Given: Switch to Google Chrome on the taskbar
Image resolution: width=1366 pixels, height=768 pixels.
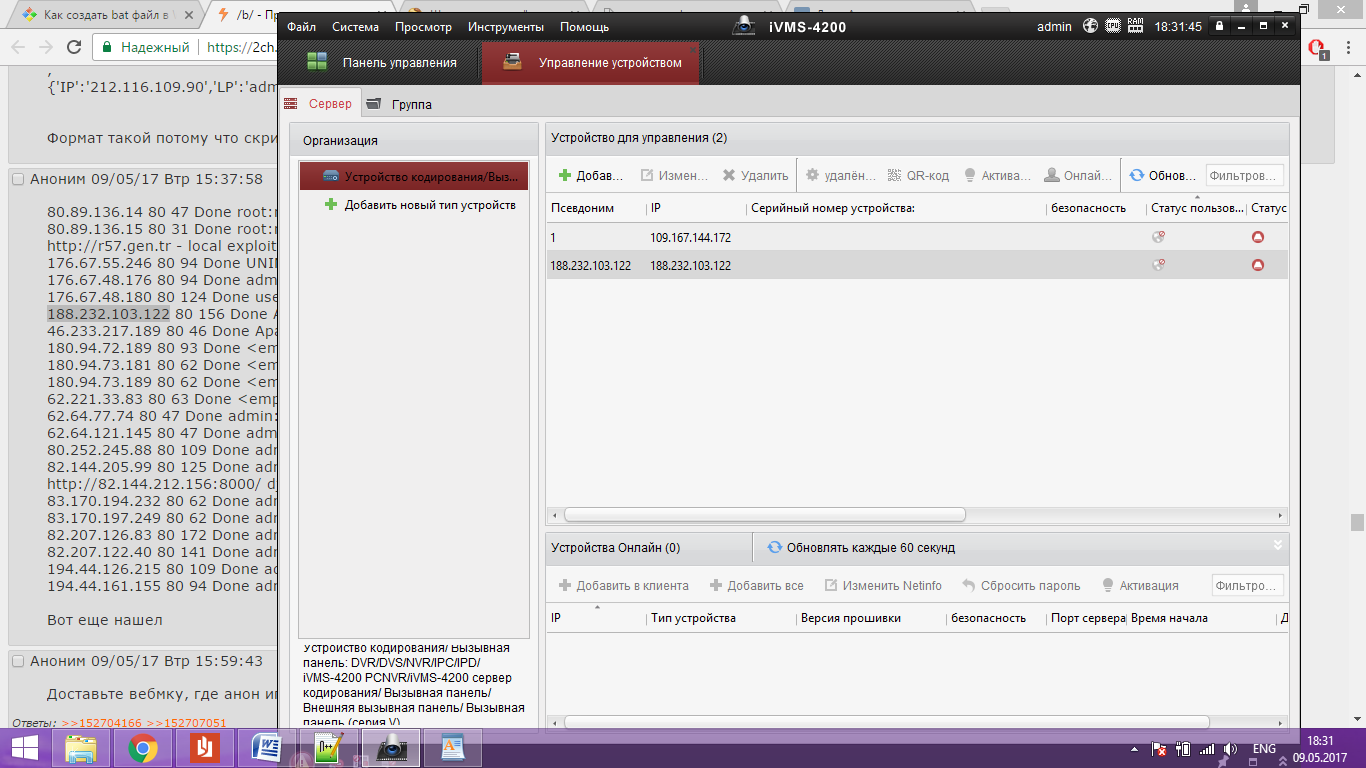Looking at the screenshot, I should (143, 748).
